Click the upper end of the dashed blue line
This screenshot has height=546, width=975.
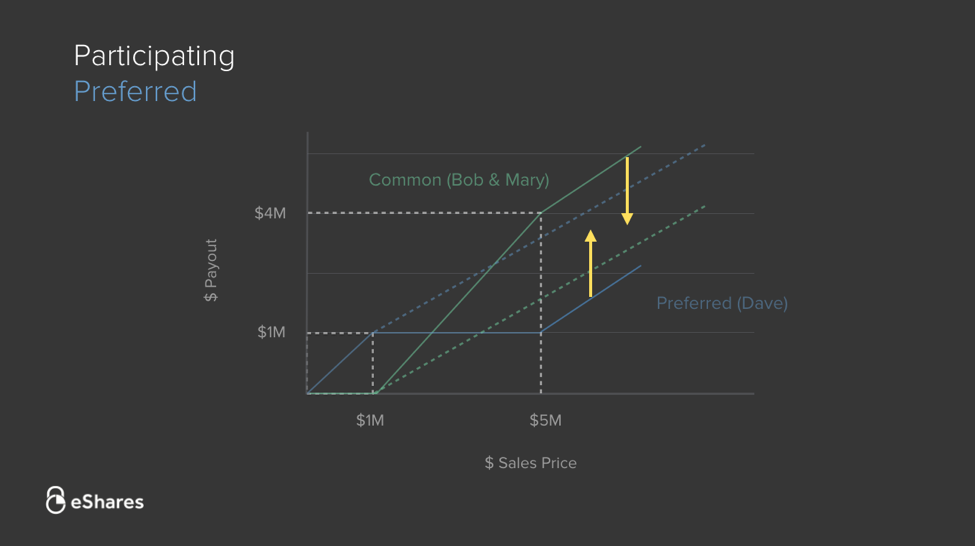(705, 145)
